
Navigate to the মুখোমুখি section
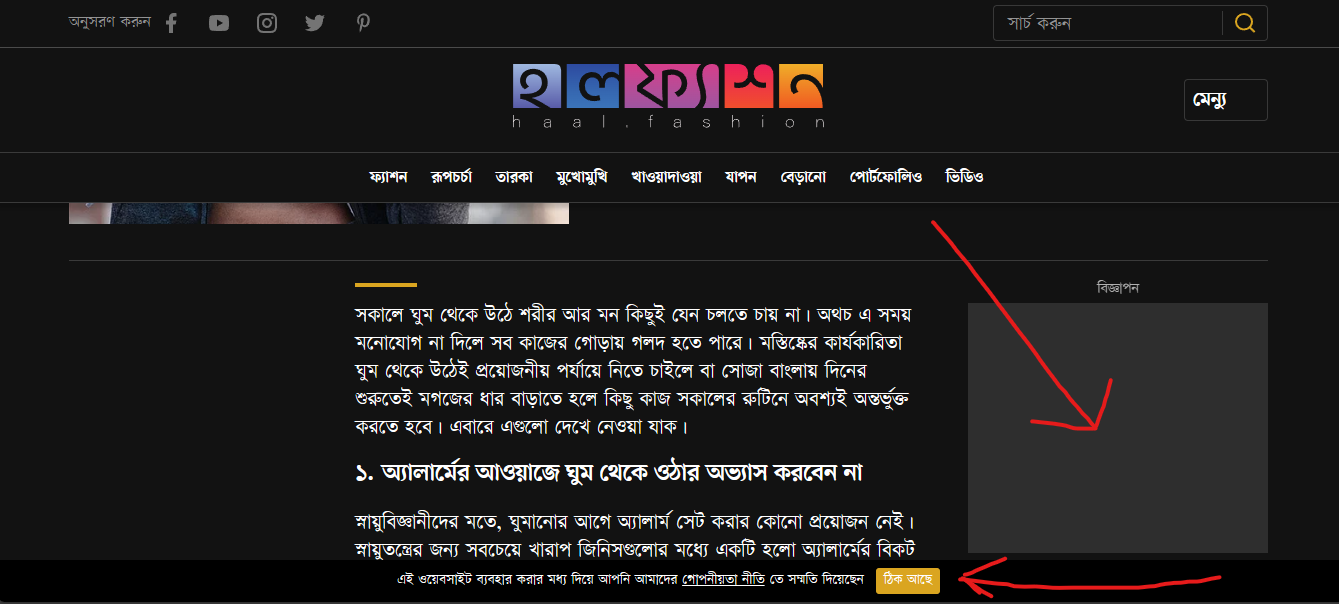(581, 177)
